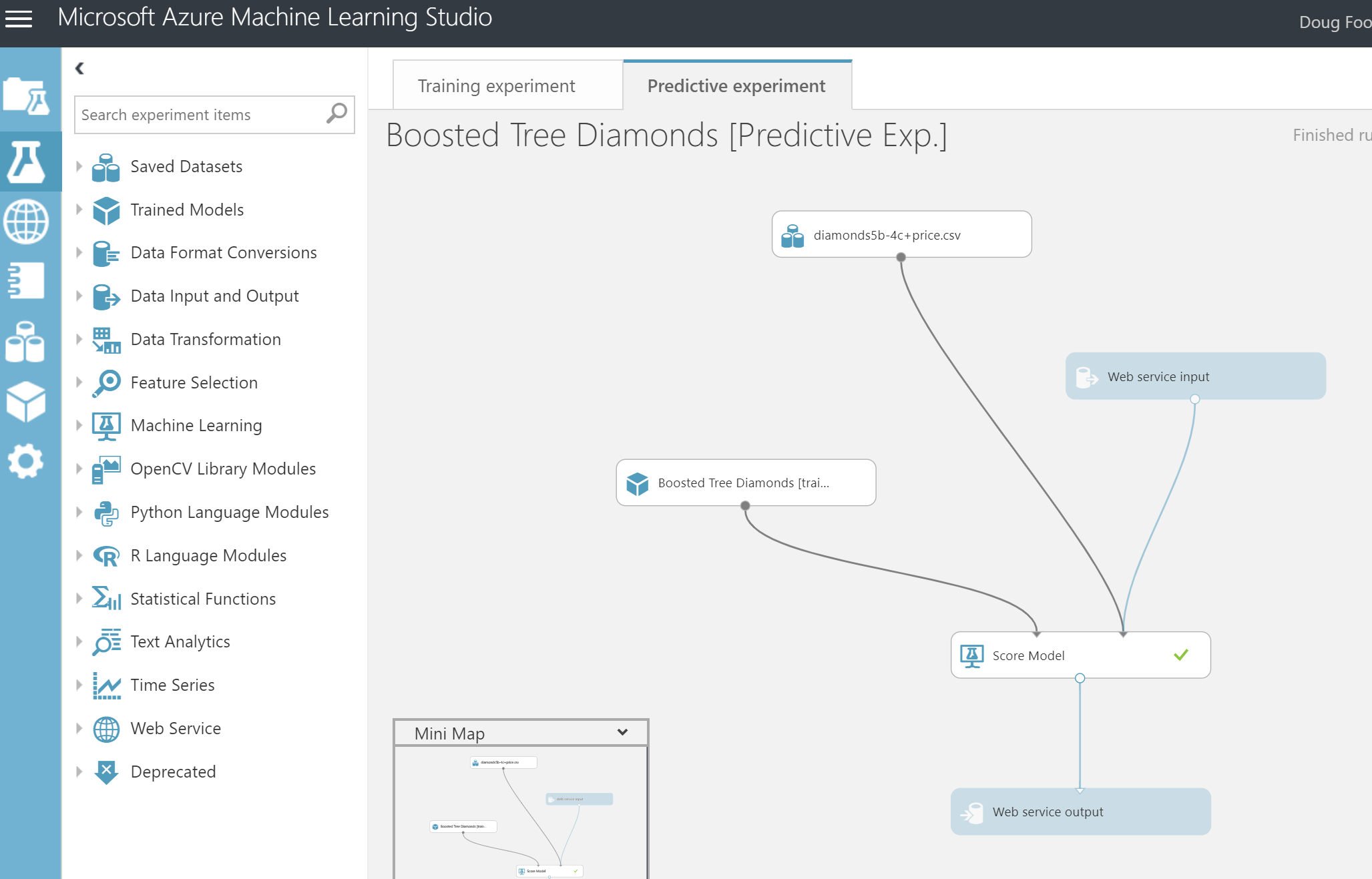Select the diamonds5b-4c+price.csv dataset node
This screenshot has height=879, width=1372.
(901, 234)
